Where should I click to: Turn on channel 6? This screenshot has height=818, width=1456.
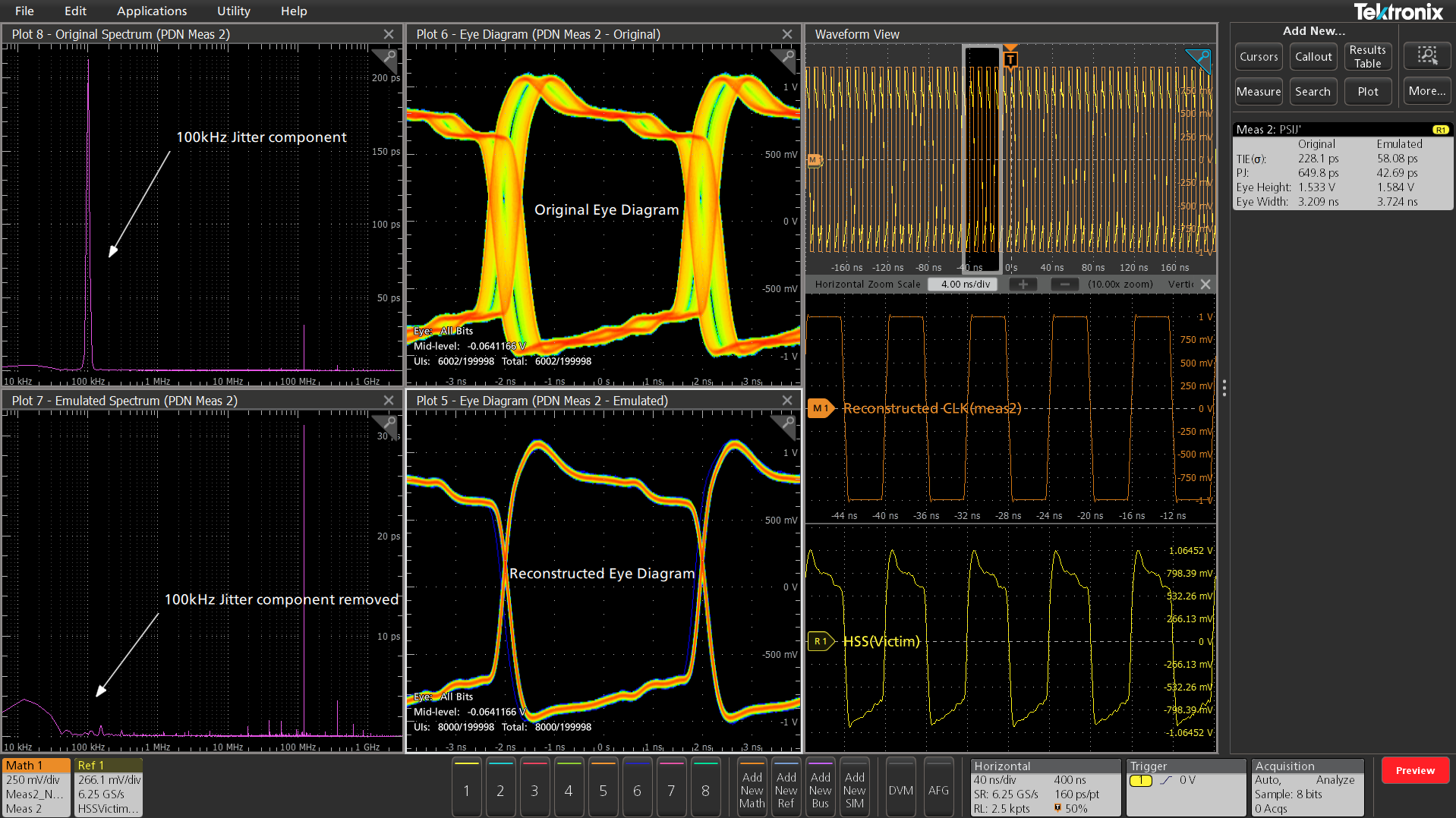coord(637,787)
